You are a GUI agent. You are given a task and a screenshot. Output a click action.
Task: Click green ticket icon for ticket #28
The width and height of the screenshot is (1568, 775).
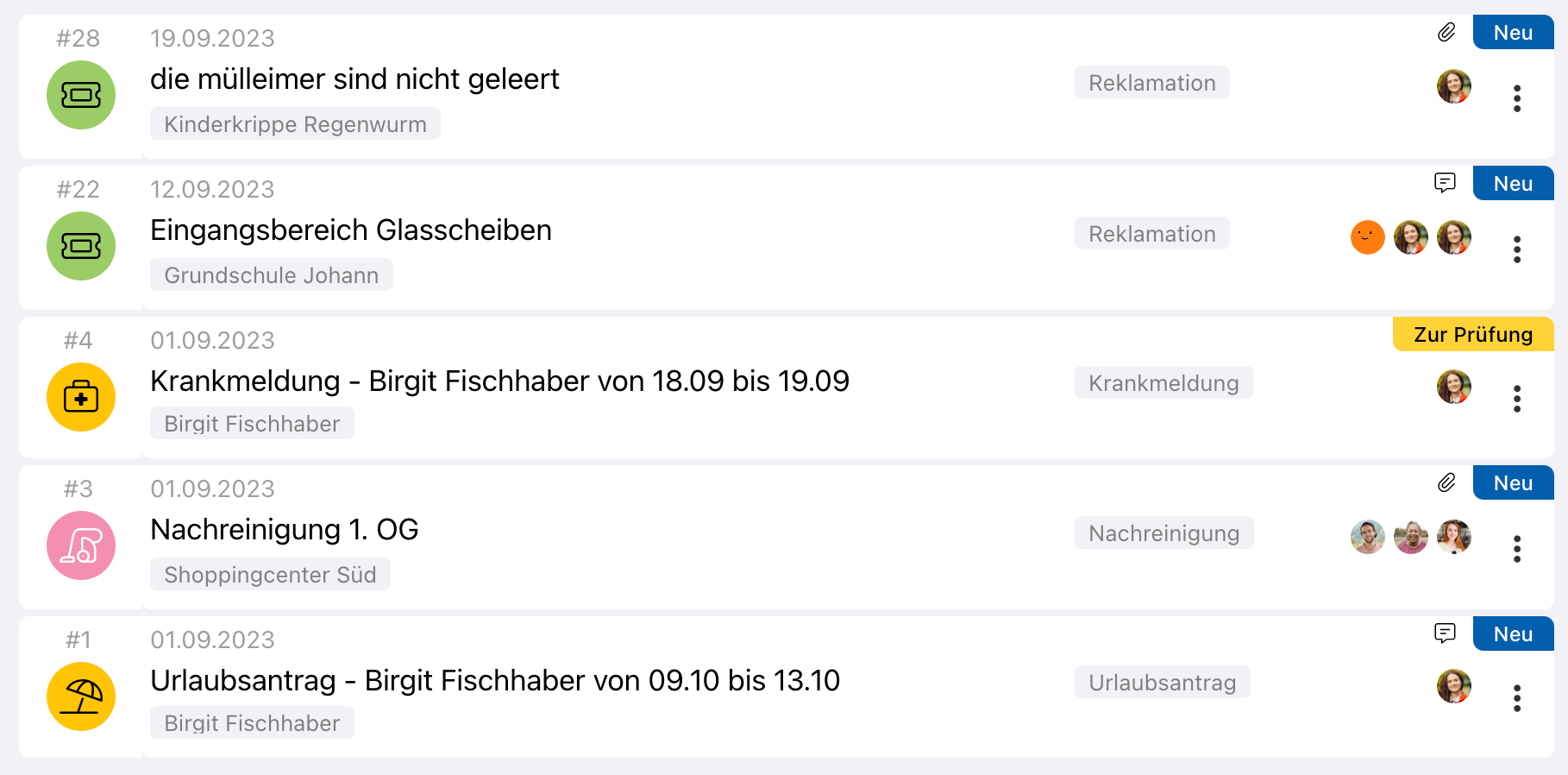coord(81,95)
